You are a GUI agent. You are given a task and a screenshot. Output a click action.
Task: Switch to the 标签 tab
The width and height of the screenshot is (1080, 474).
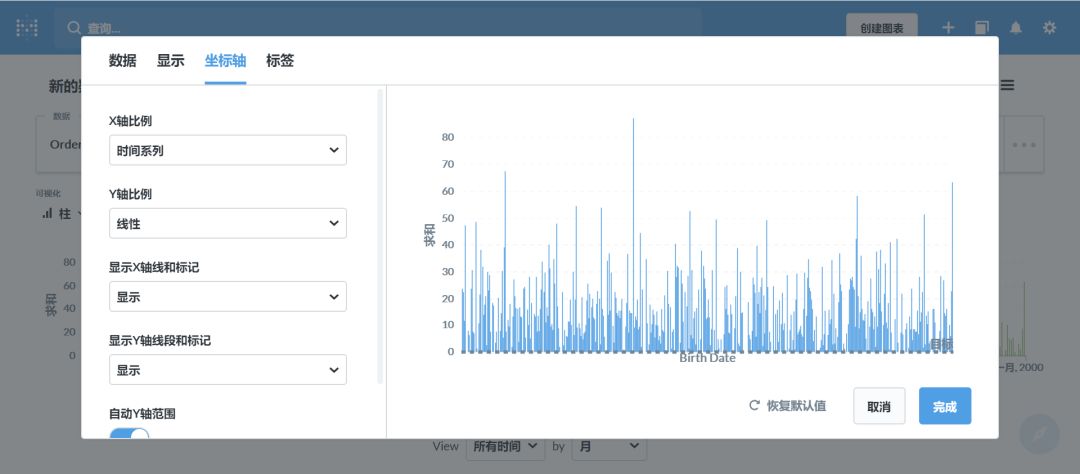point(280,61)
